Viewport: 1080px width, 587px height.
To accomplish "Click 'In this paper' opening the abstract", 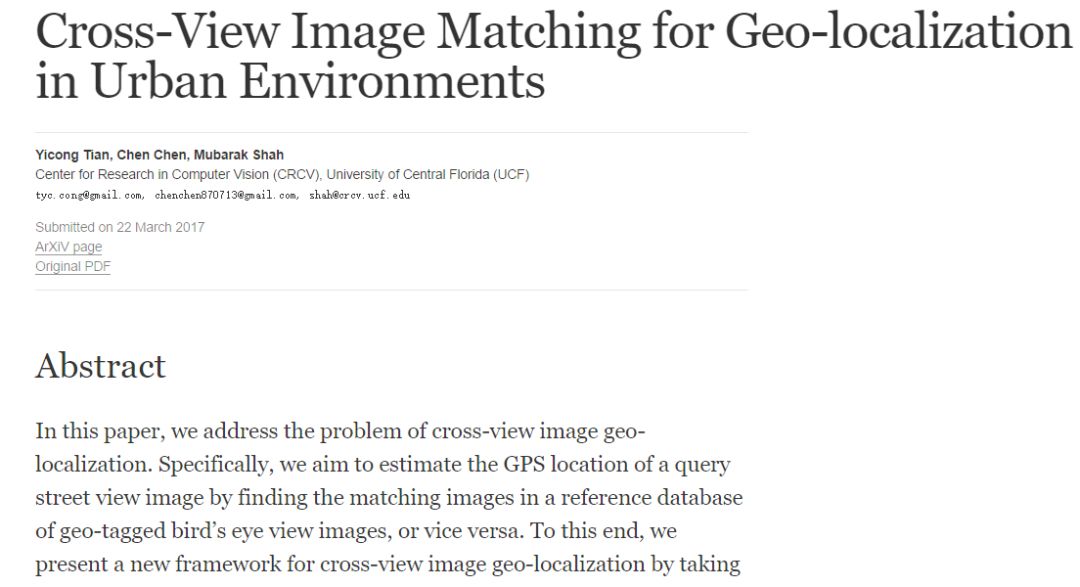I will 100,432.
